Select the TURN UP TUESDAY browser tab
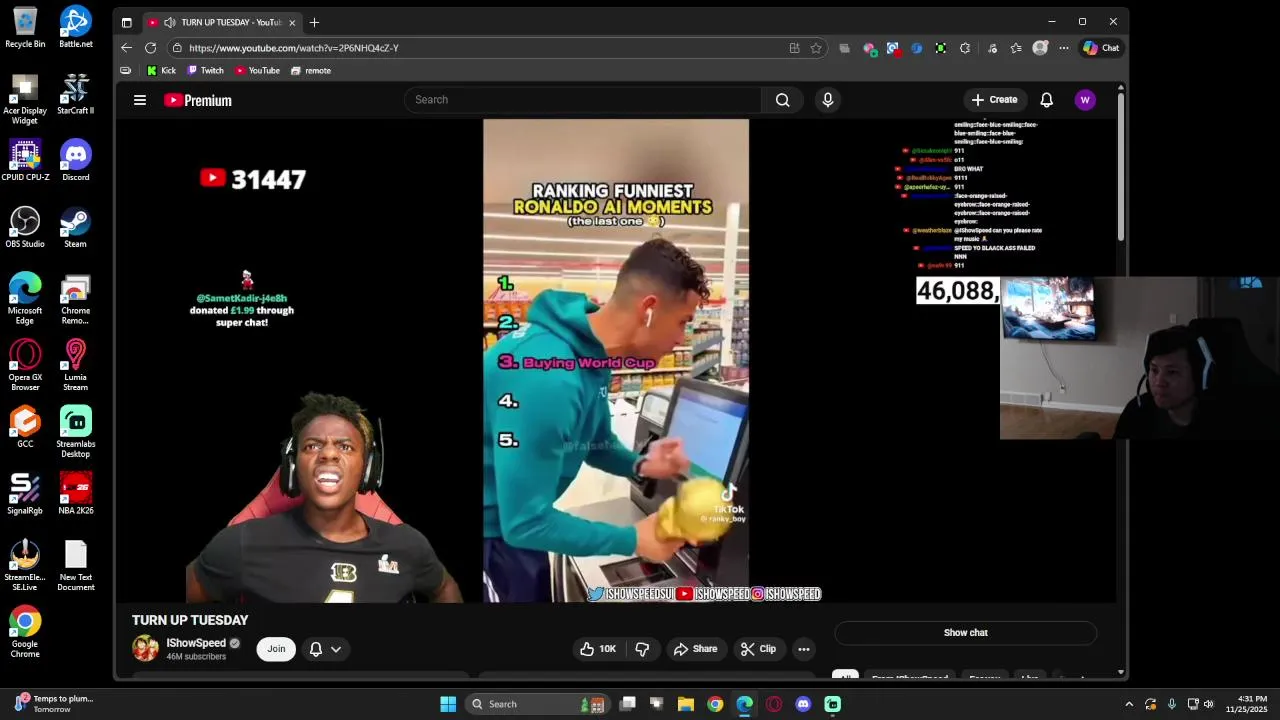 222,22
